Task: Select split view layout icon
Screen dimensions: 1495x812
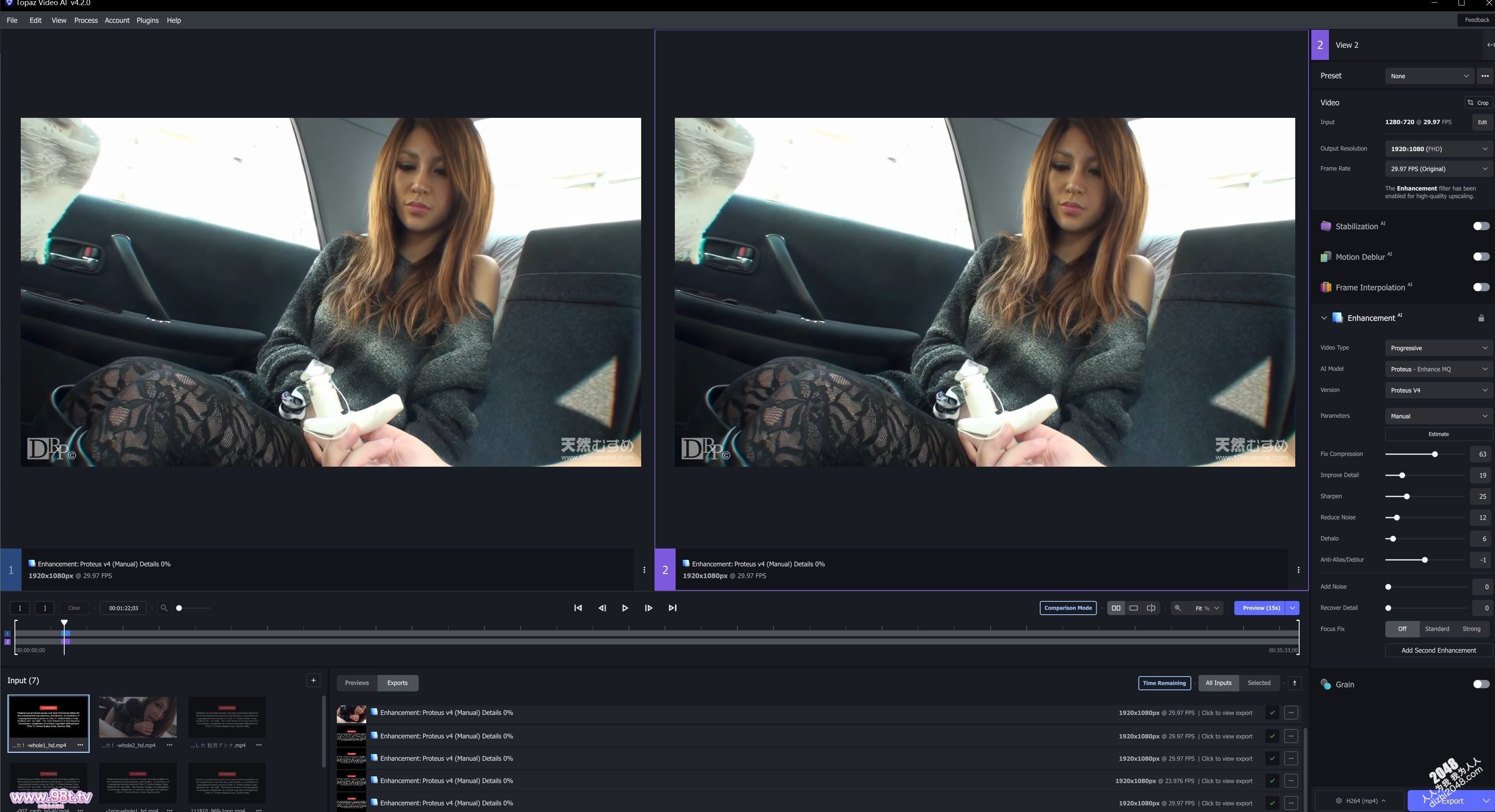Action: [1151, 608]
